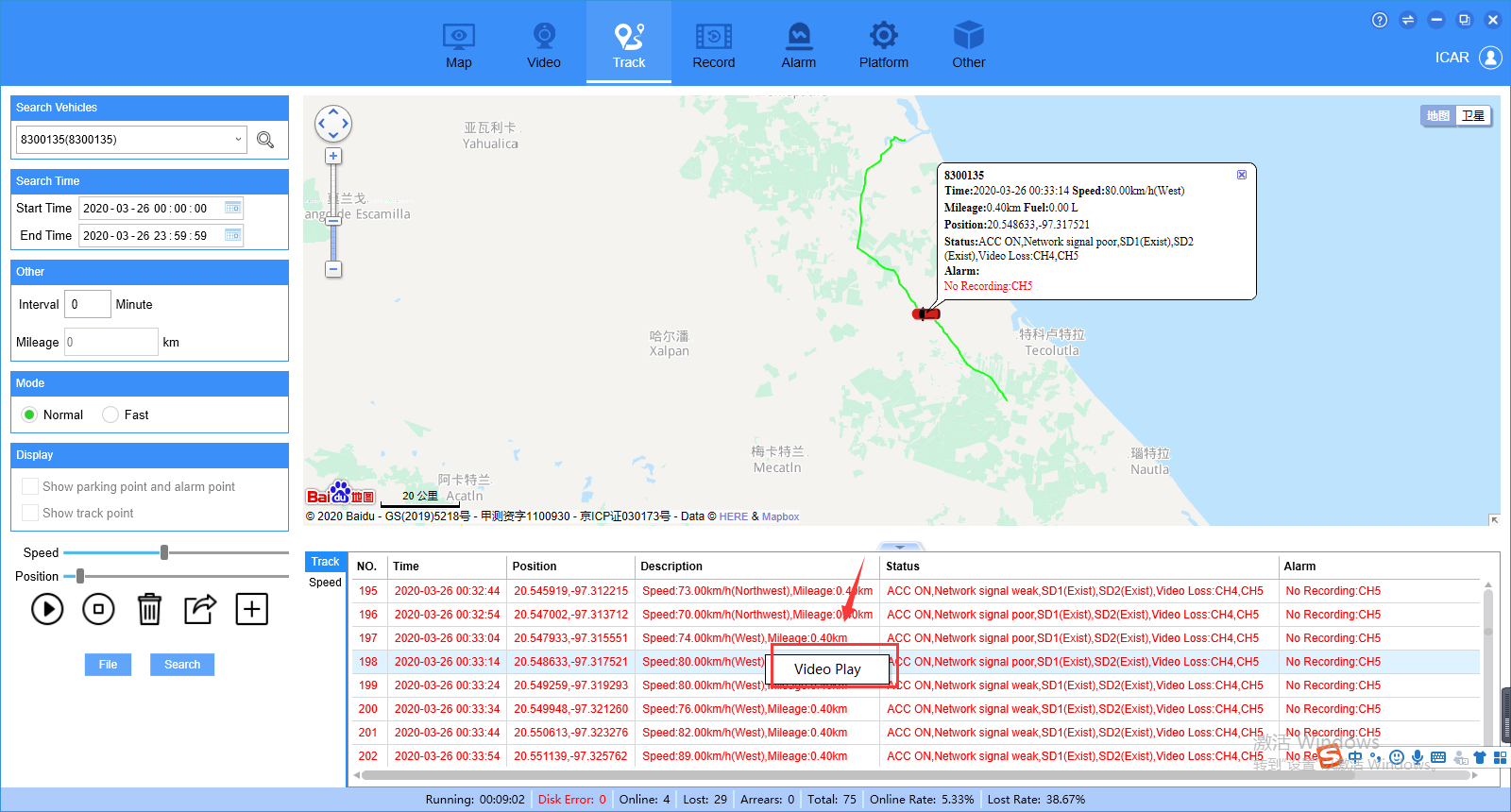Open the Record module
The image size is (1511, 812).
pos(714,45)
